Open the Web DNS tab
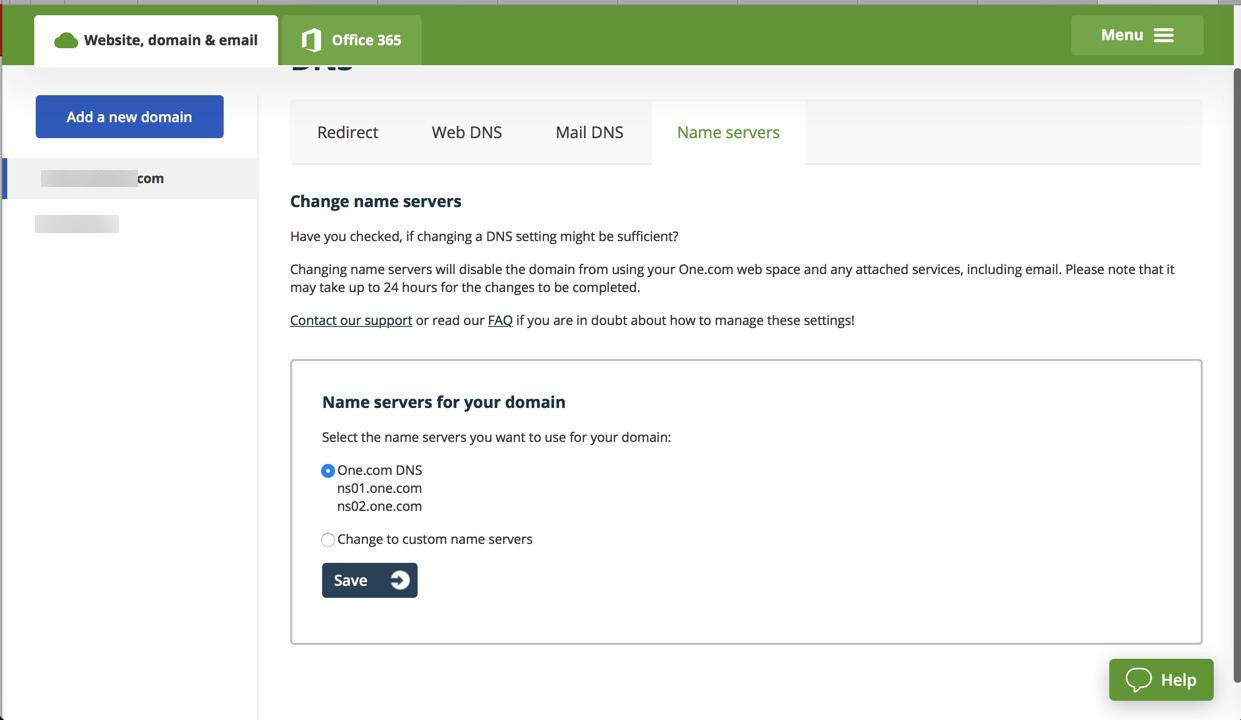1241x720 pixels. (467, 132)
